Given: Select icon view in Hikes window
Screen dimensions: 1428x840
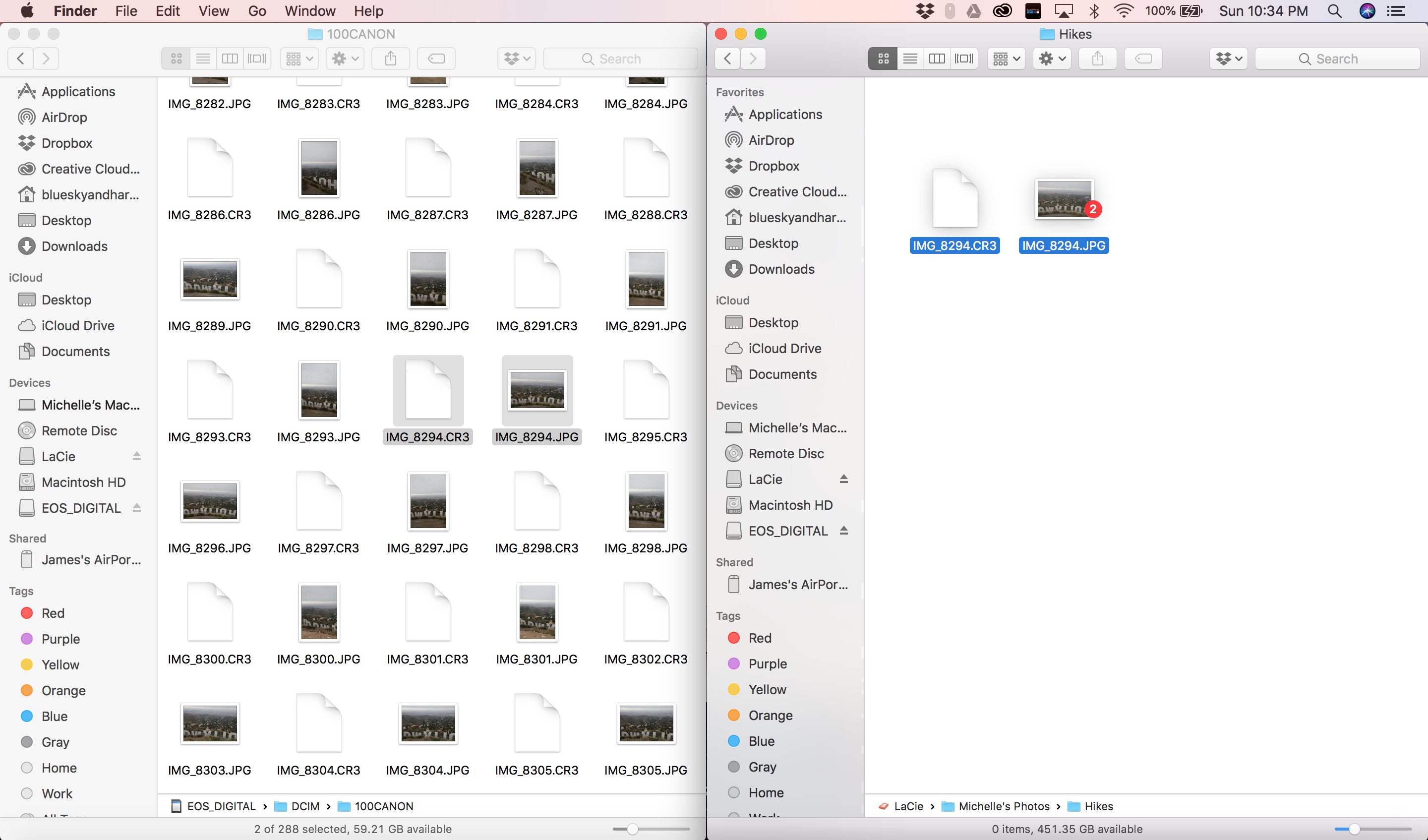Looking at the screenshot, I should [x=883, y=59].
